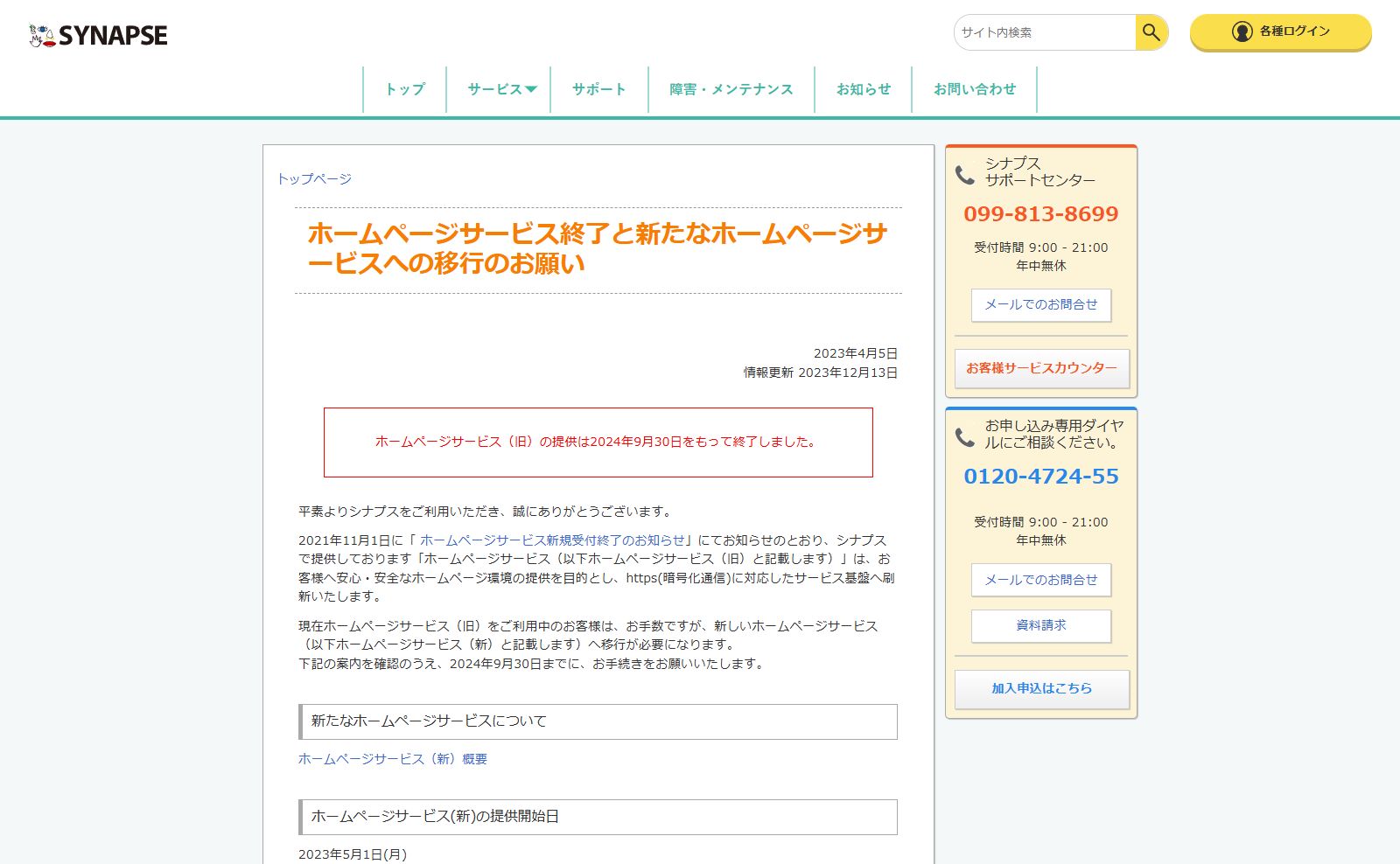Click the orange page title heading
This screenshot has width=1400, height=864.
(598, 248)
